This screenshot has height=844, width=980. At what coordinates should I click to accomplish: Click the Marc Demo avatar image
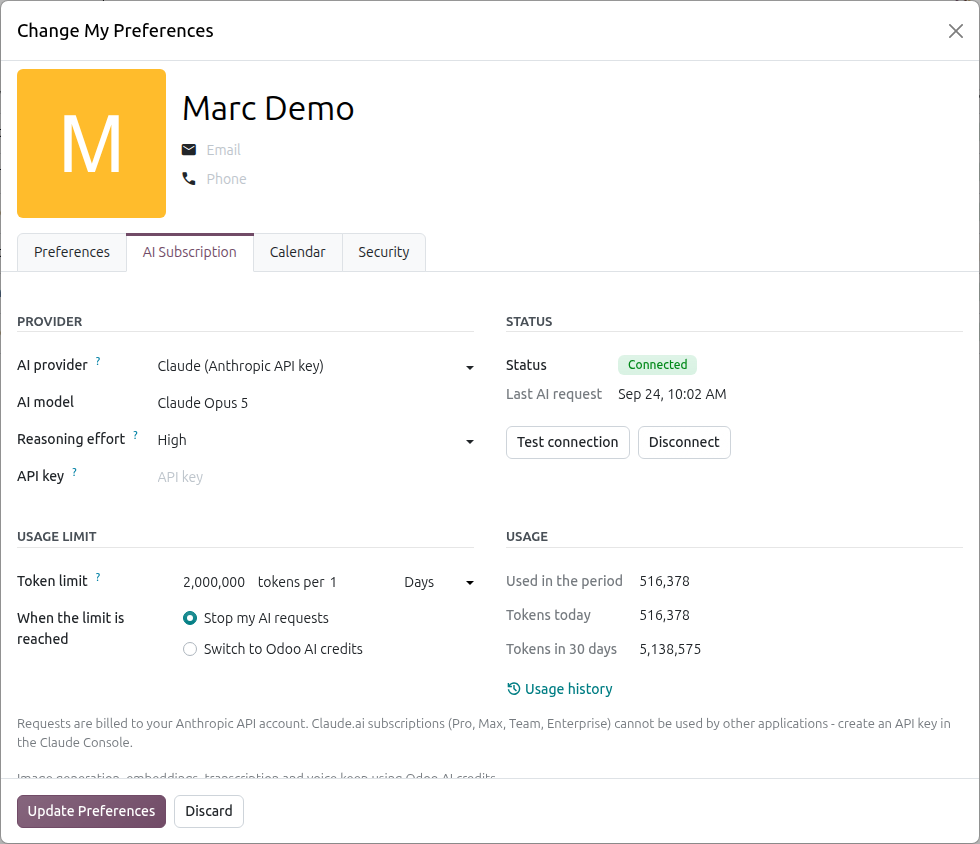pyautogui.click(x=91, y=143)
